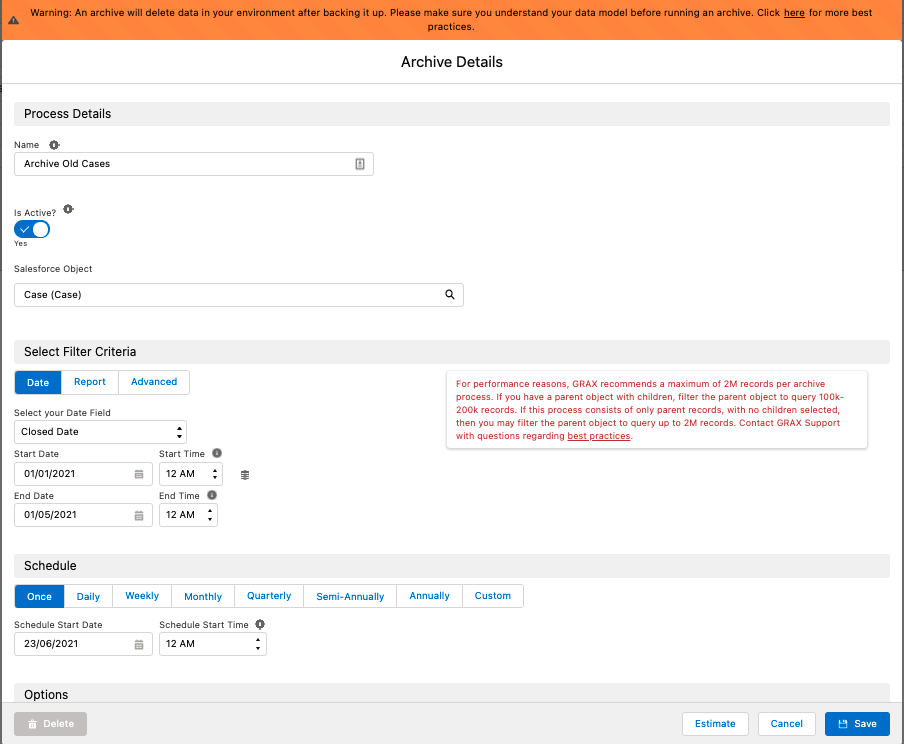Open the End Time 12 AM dropdown
The width and height of the screenshot is (904, 744).
[189, 515]
